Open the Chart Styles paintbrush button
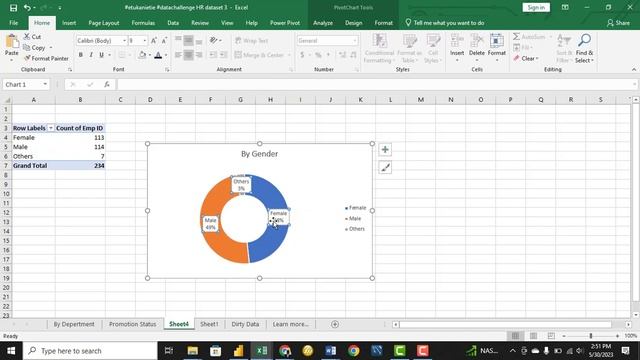Image resolution: width=640 pixels, height=360 pixels. click(x=385, y=167)
